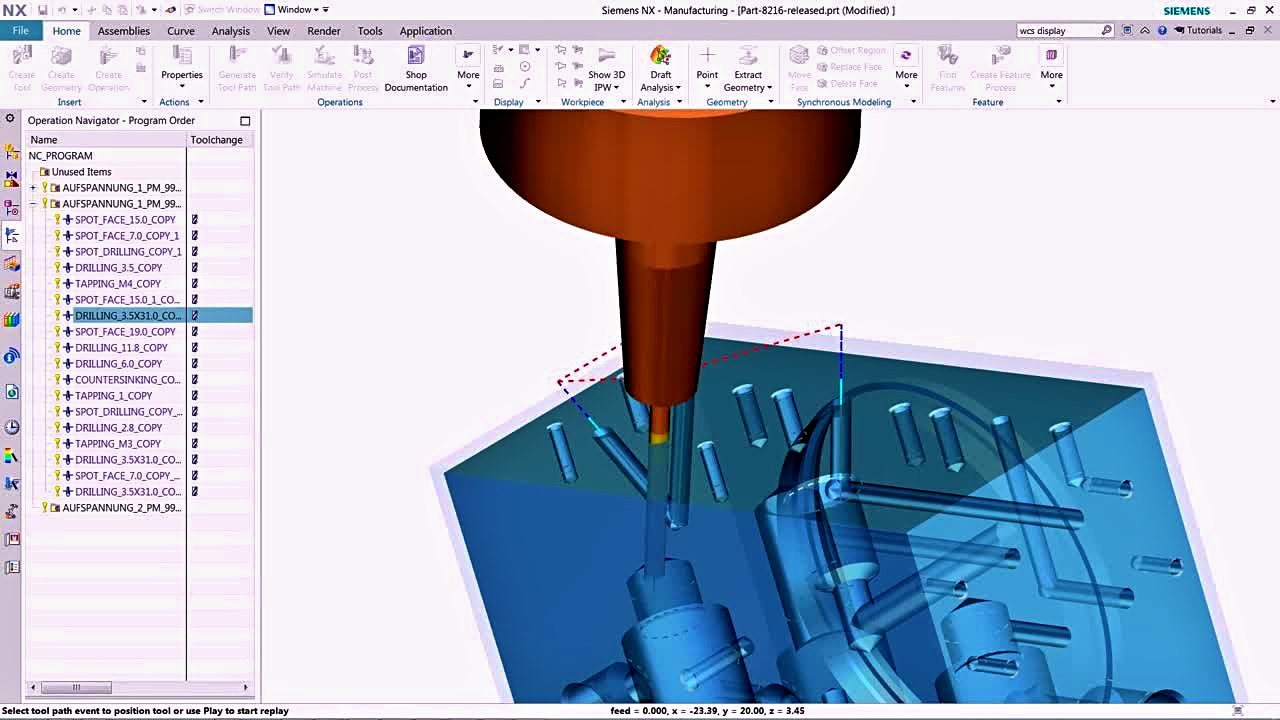Open the Draft Analysis tool
This screenshot has height=720, width=1280.
(x=660, y=68)
